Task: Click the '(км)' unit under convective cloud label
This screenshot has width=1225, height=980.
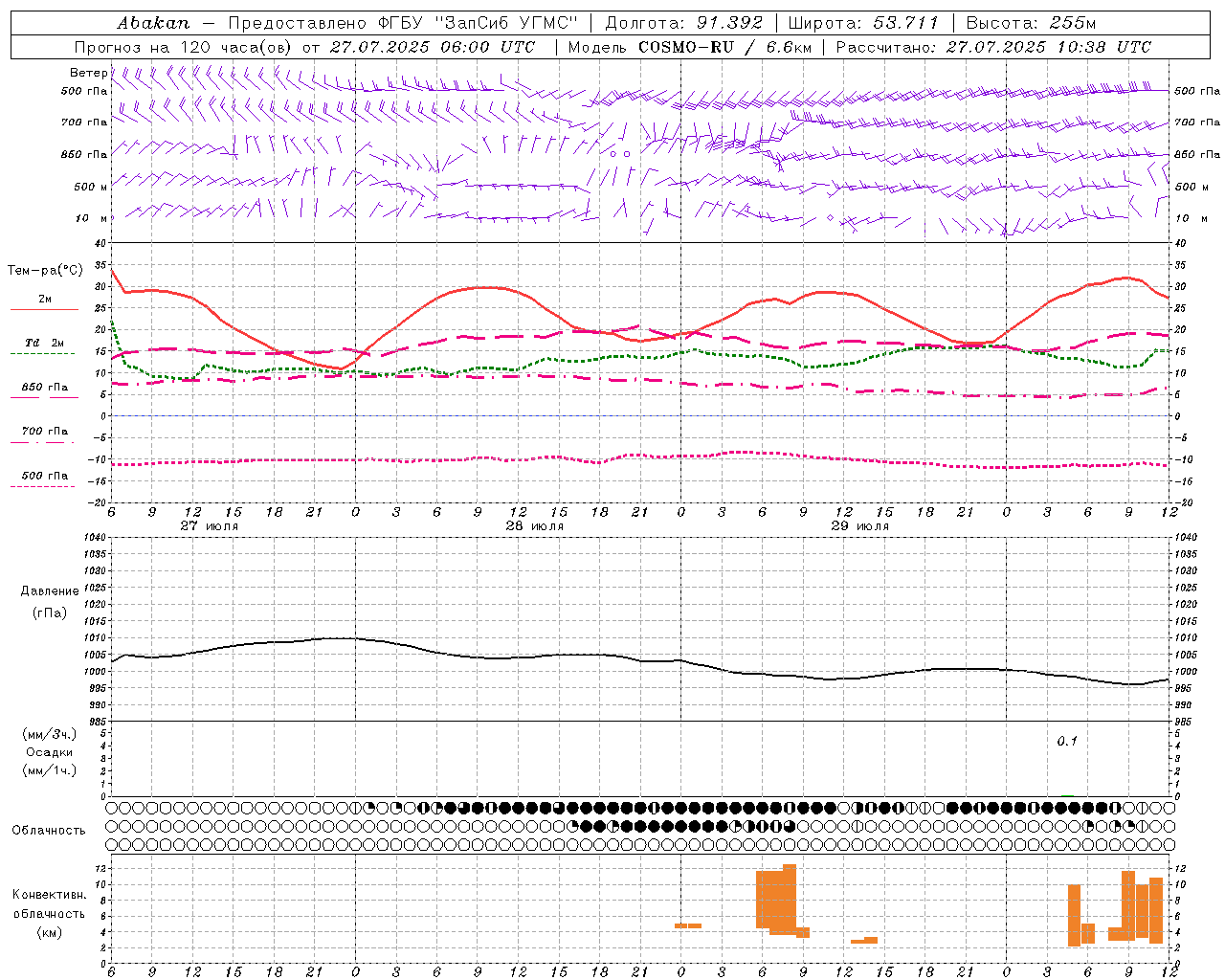Action: [49, 932]
